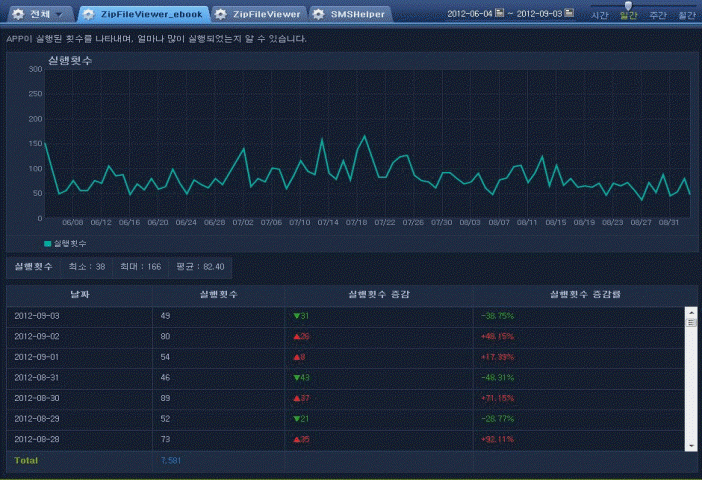The image size is (702, 480).
Task: Click the green down arrow 43 value
Action: [x=301, y=378]
